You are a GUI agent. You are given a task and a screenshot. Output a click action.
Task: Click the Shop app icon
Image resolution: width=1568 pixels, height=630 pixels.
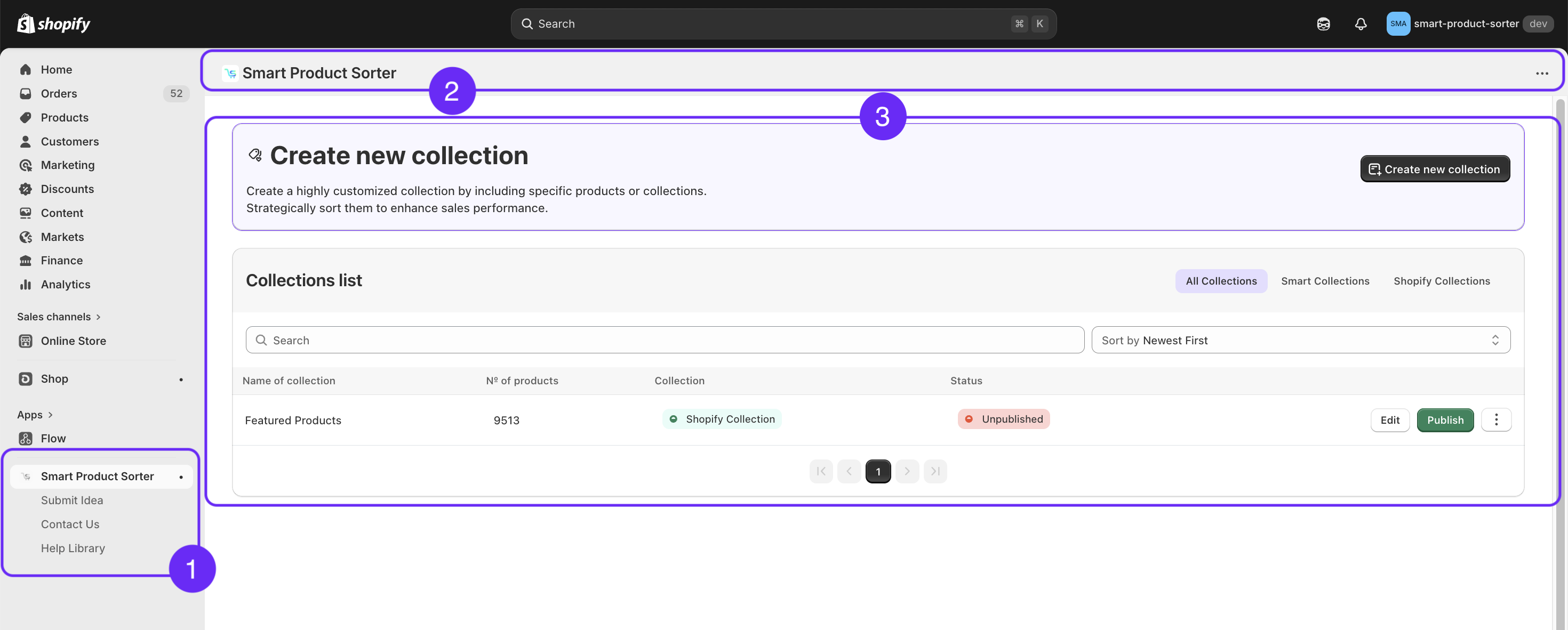pos(26,379)
